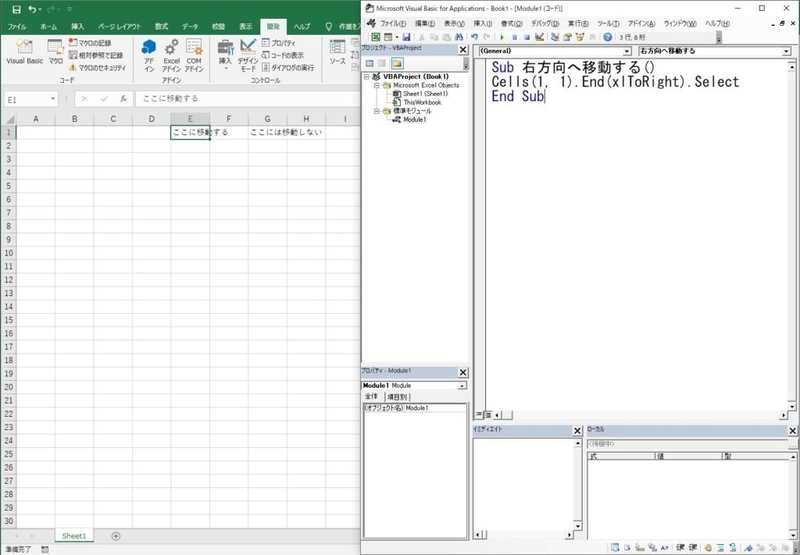Image resolution: width=800 pixels, height=555 pixels.
Task: Open the アドイン (Add-ins) button with blue hexagon
Action: [148, 56]
